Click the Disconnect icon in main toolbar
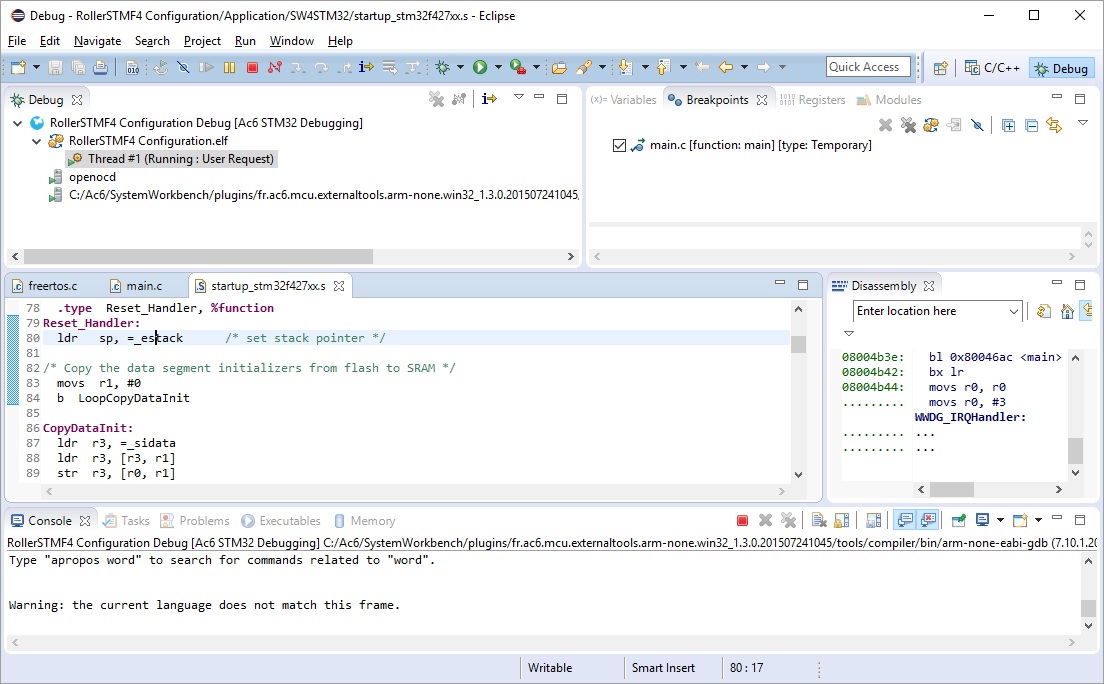The width and height of the screenshot is (1104, 684). tap(274, 67)
